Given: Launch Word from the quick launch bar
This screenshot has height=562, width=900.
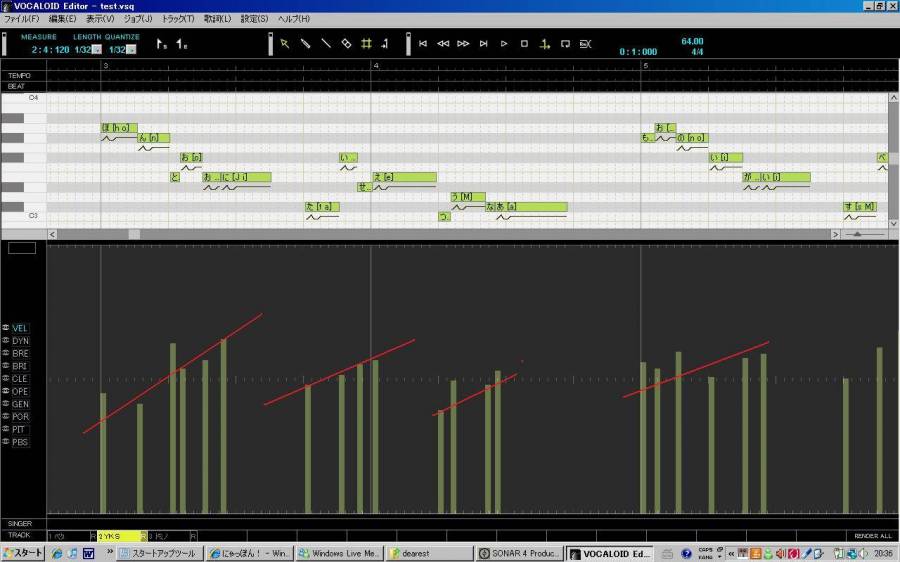Looking at the screenshot, I should [x=88, y=553].
